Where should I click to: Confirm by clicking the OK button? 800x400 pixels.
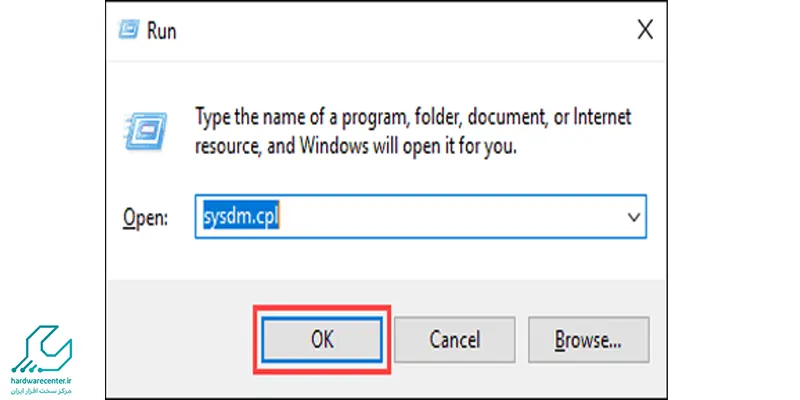coord(322,339)
